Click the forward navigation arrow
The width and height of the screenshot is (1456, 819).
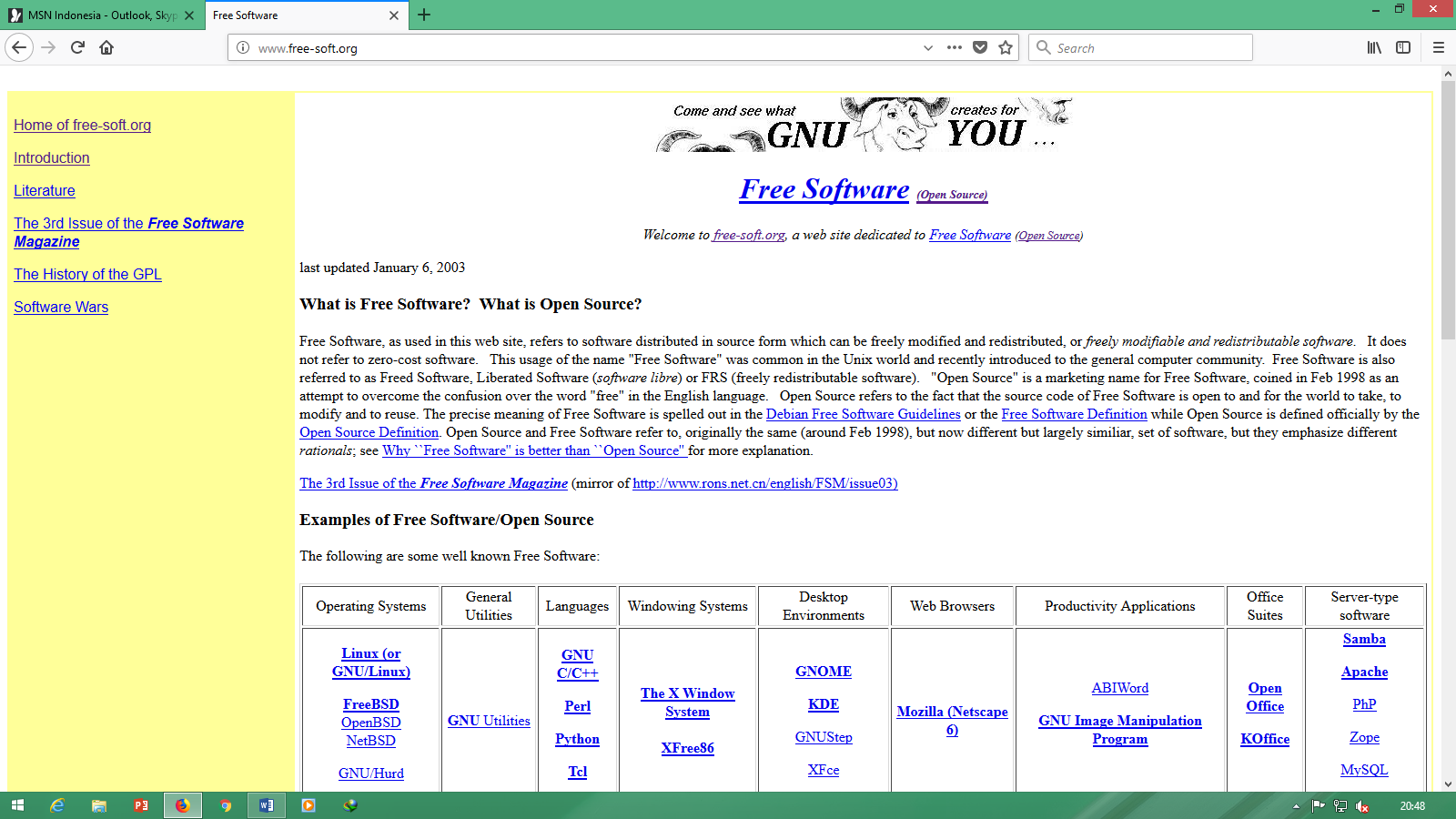point(49,47)
